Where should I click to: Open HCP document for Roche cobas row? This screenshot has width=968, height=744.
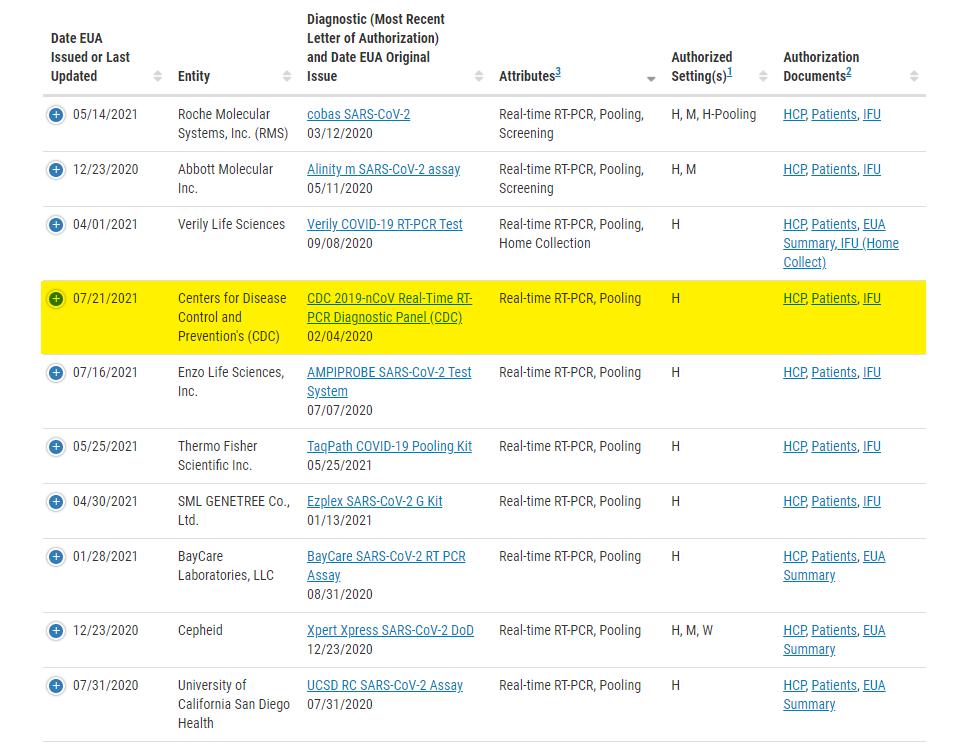tap(795, 114)
